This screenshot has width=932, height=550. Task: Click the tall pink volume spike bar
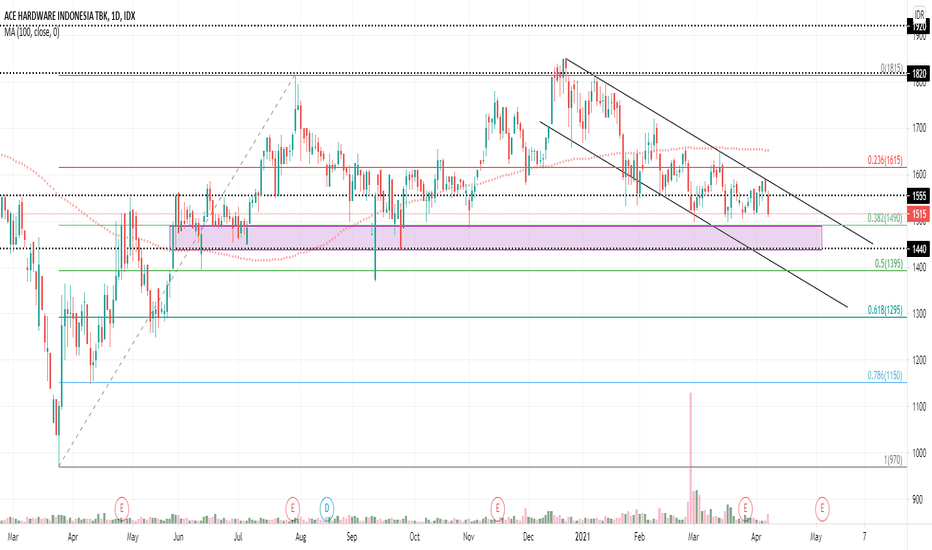coord(691,458)
